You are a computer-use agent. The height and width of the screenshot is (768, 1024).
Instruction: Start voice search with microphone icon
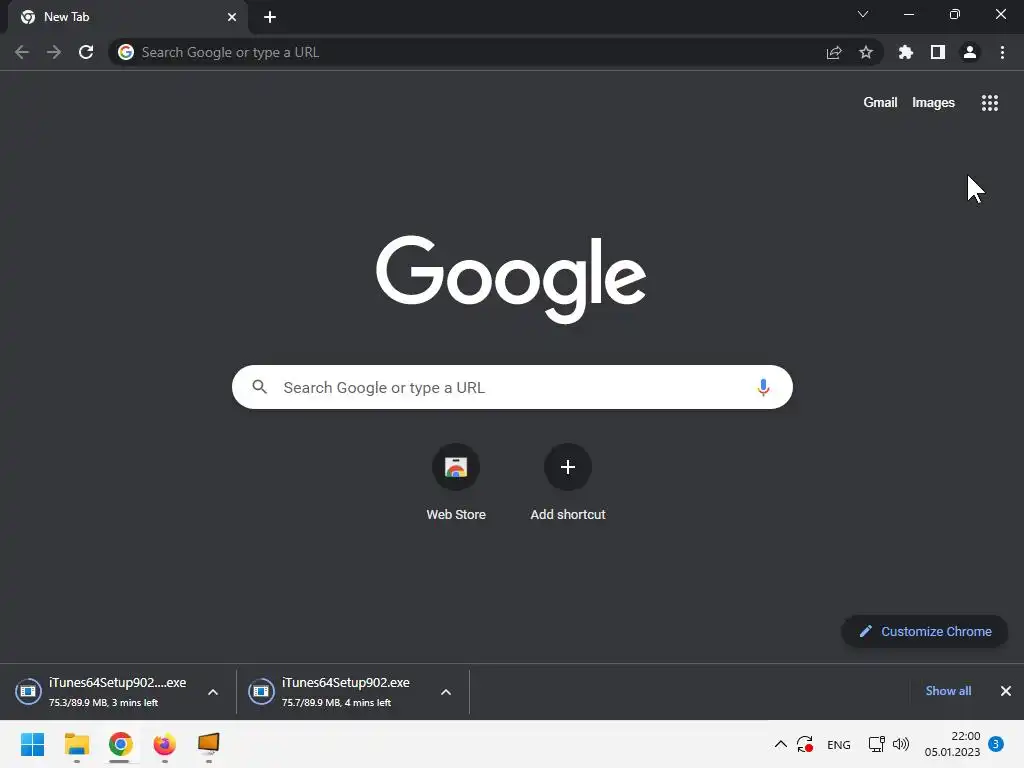[763, 387]
